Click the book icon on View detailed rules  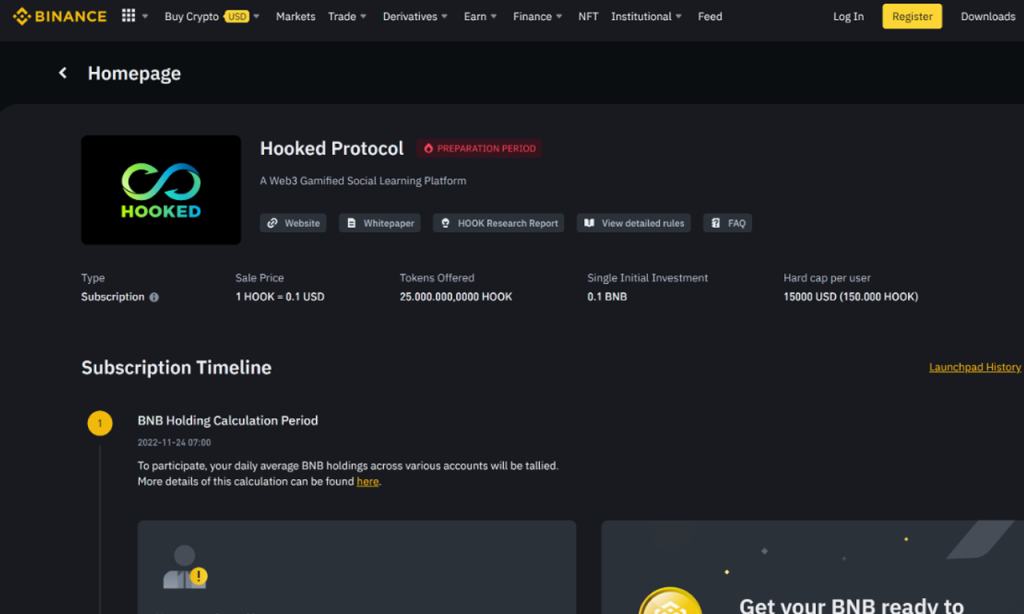tap(589, 223)
